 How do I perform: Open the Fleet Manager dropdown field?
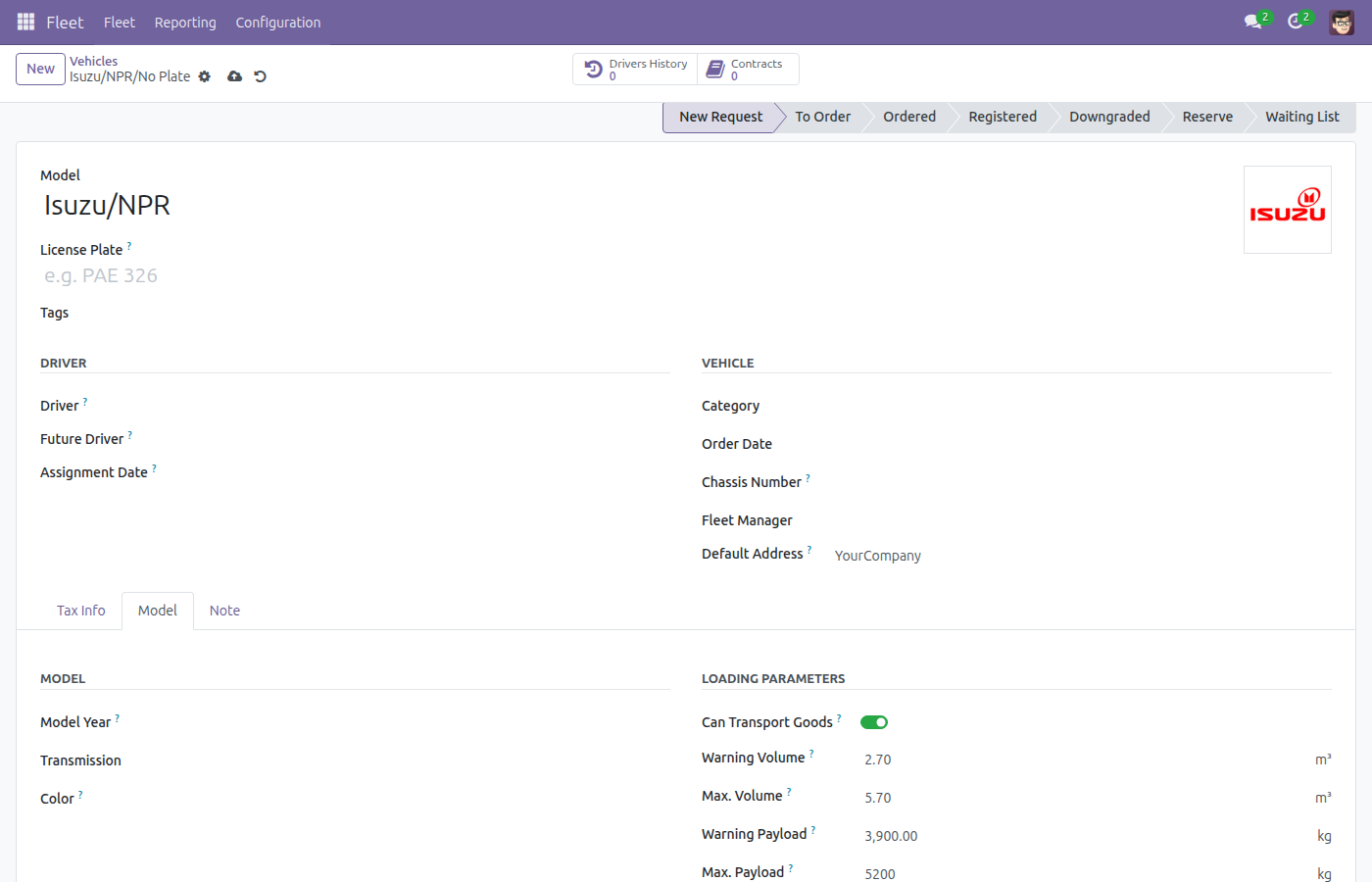[x=1083, y=520]
